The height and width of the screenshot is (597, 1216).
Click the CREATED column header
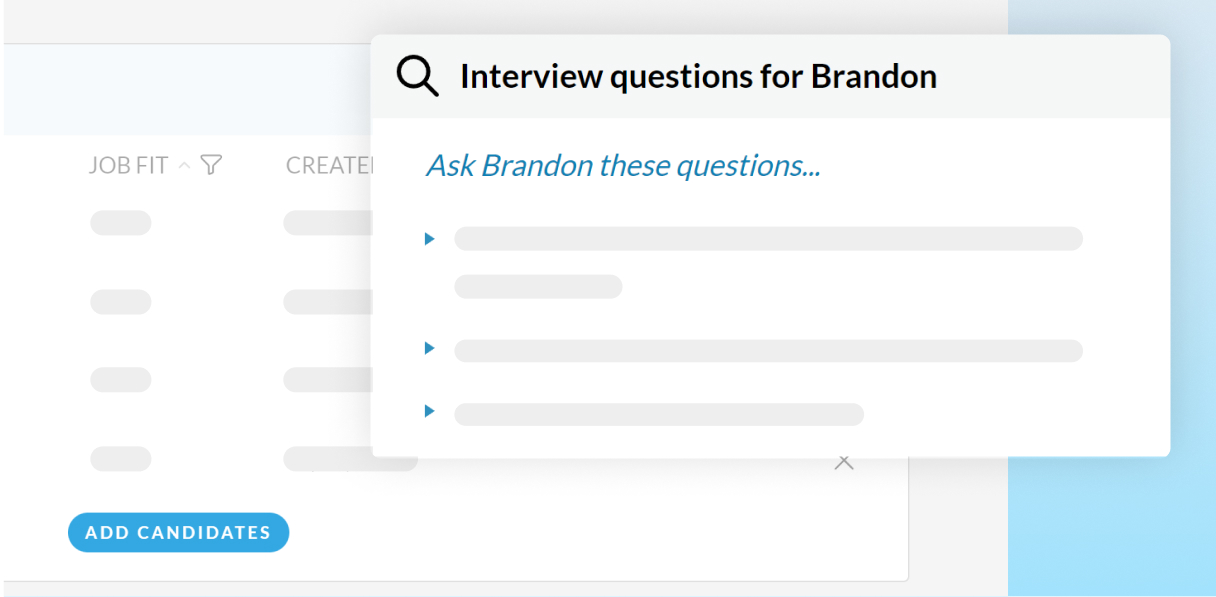click(328, 166)
